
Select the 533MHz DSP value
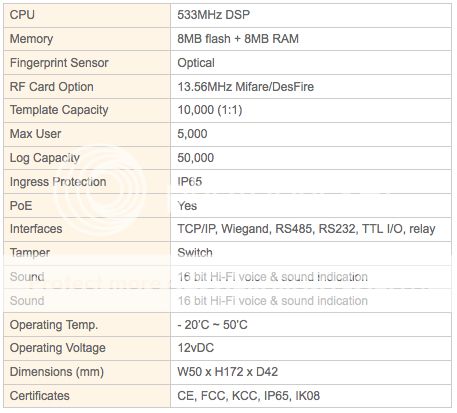tap(213, 15)
